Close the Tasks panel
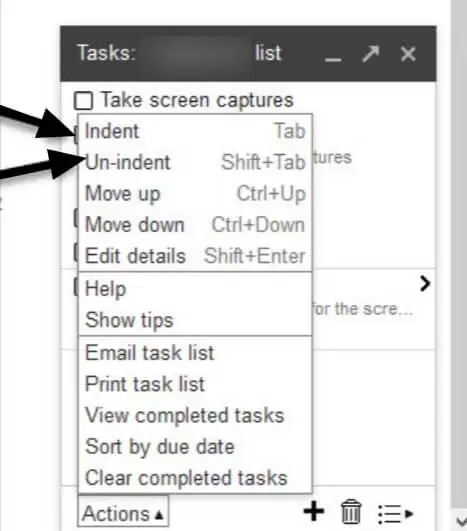467x531 pixels. (x=408, y=54)
